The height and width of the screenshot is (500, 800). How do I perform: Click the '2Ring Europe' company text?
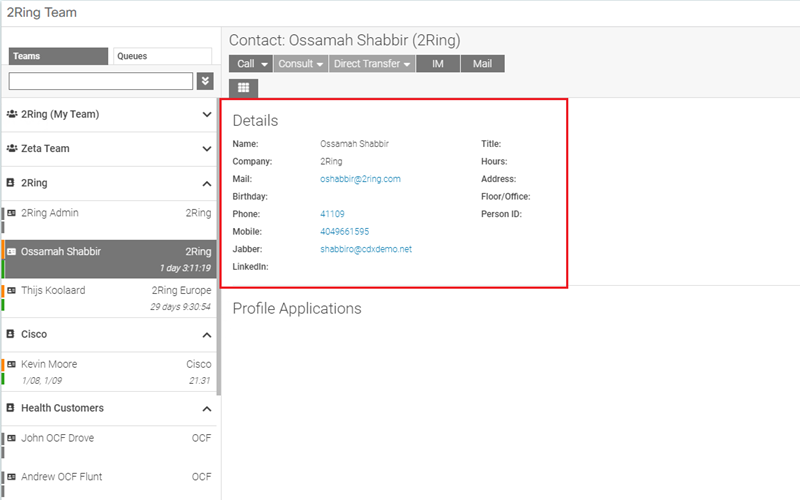tap(181, 290)
